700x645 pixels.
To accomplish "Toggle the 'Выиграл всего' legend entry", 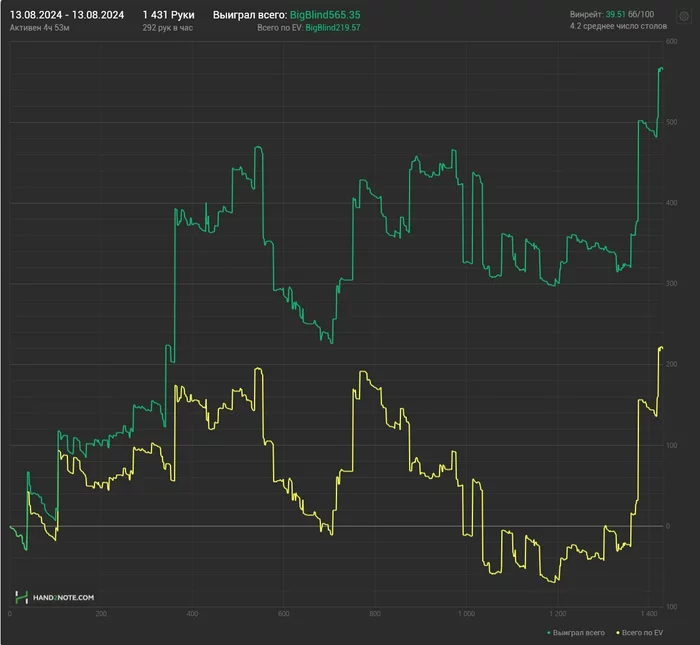I will tap(575, 633).
